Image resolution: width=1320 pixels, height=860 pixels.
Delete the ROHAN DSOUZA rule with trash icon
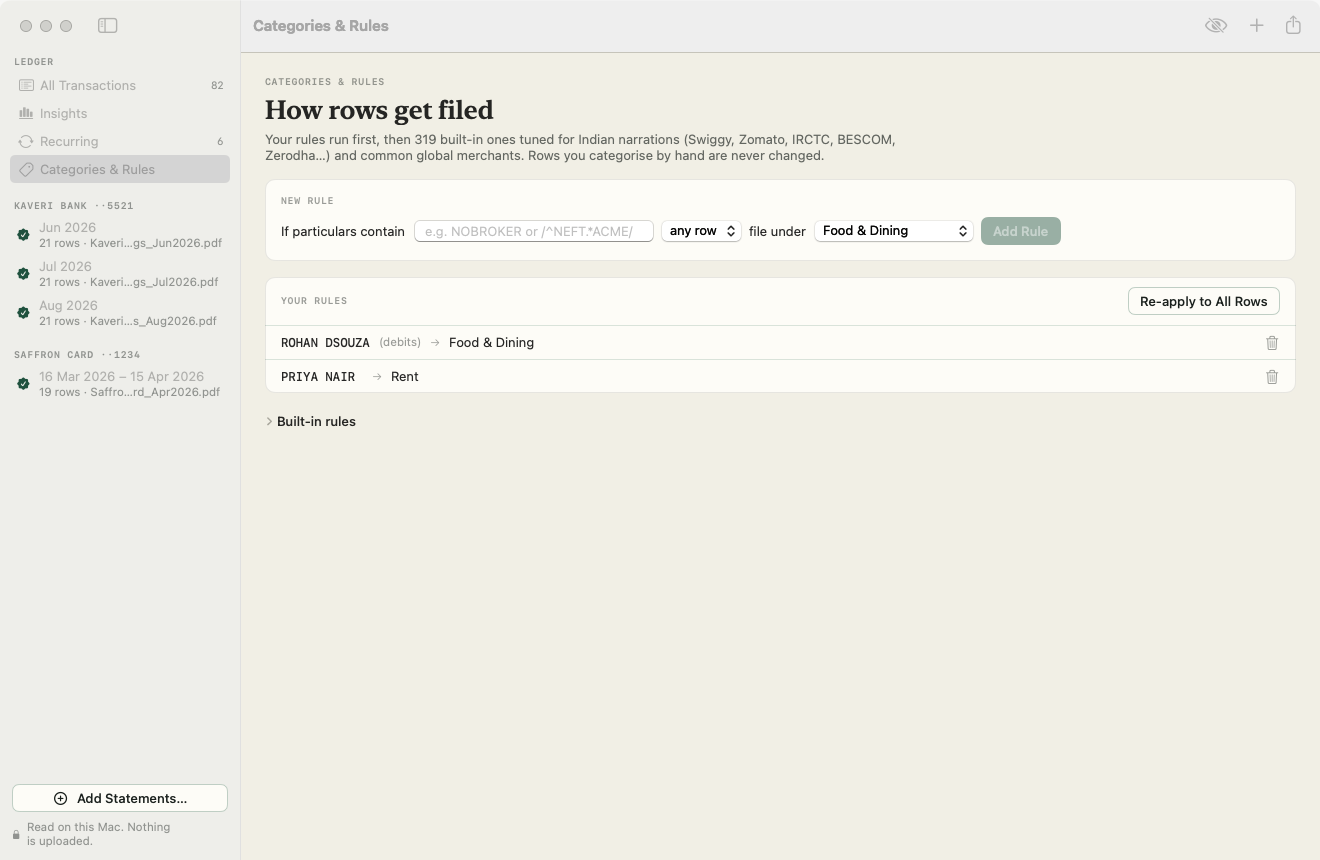click(1272, 343)
